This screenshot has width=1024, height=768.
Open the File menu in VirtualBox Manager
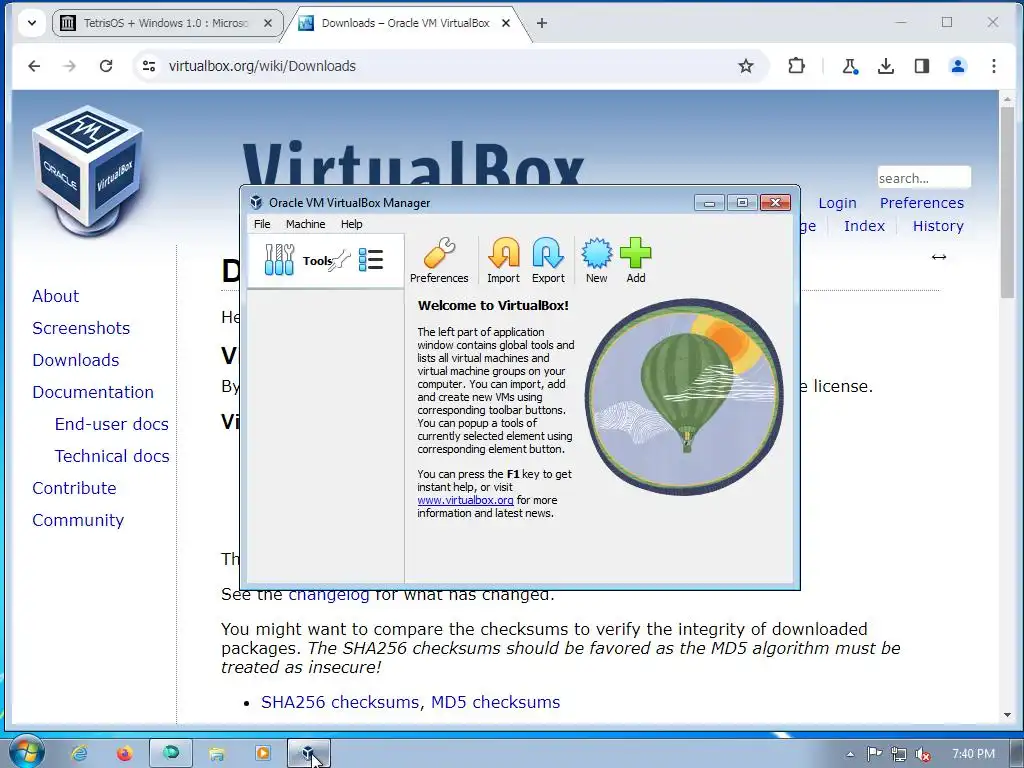click(262, 224)
